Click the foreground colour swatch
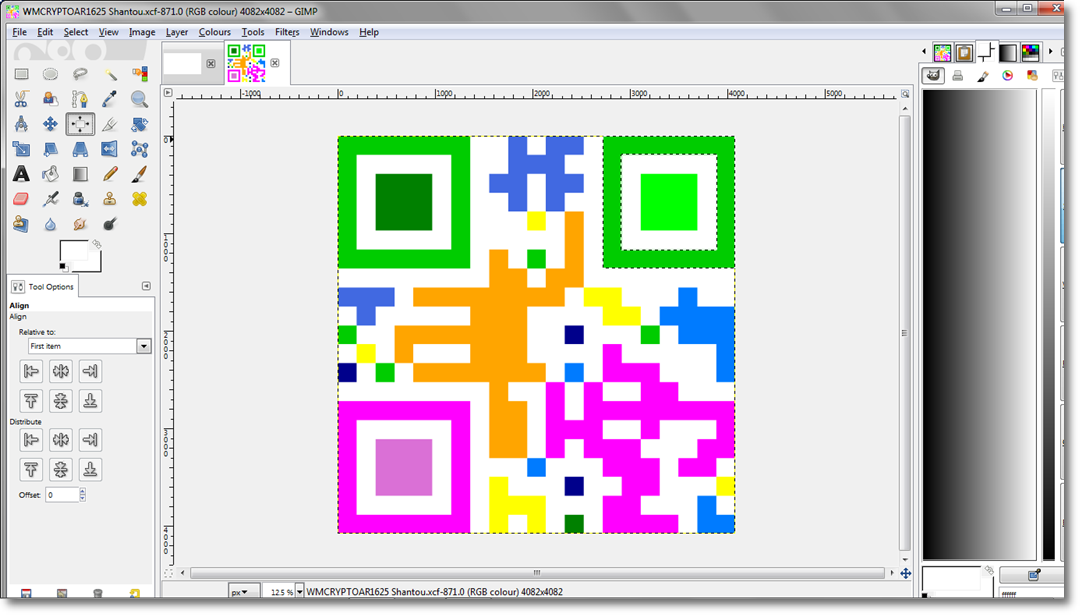This screenshot has width=1080, height=615. [74, 251]
